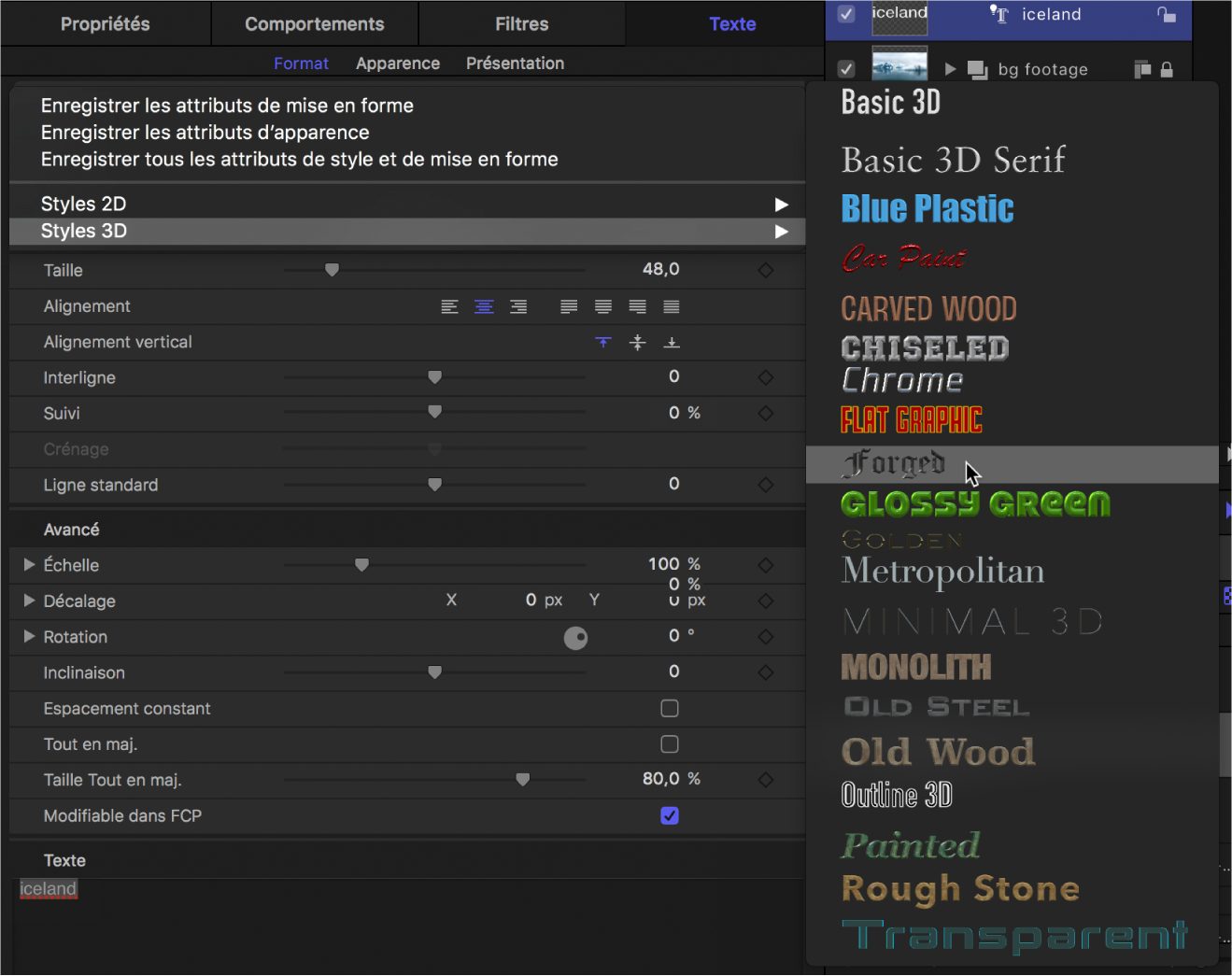1232x976 pixels.
Task: Set vertical alignment to middle
Action: tap(637, 343)
